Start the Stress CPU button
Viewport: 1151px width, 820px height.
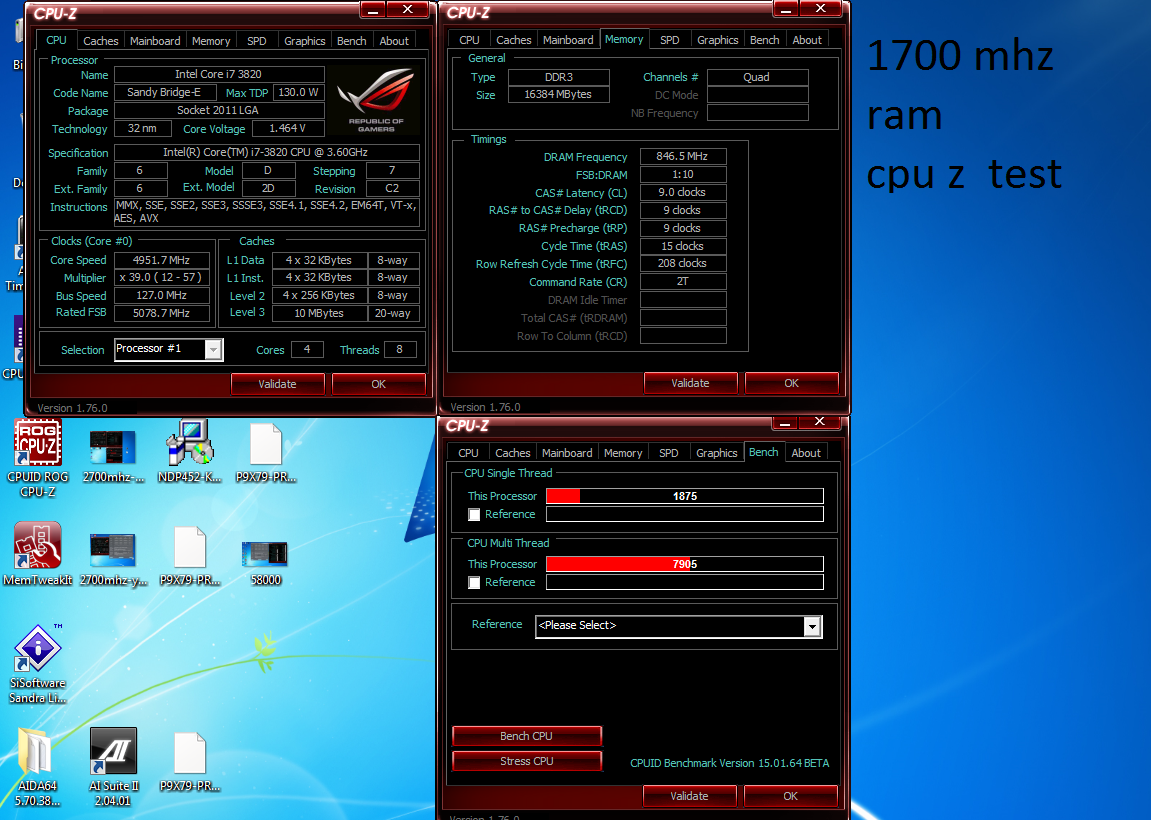(526, 761)
